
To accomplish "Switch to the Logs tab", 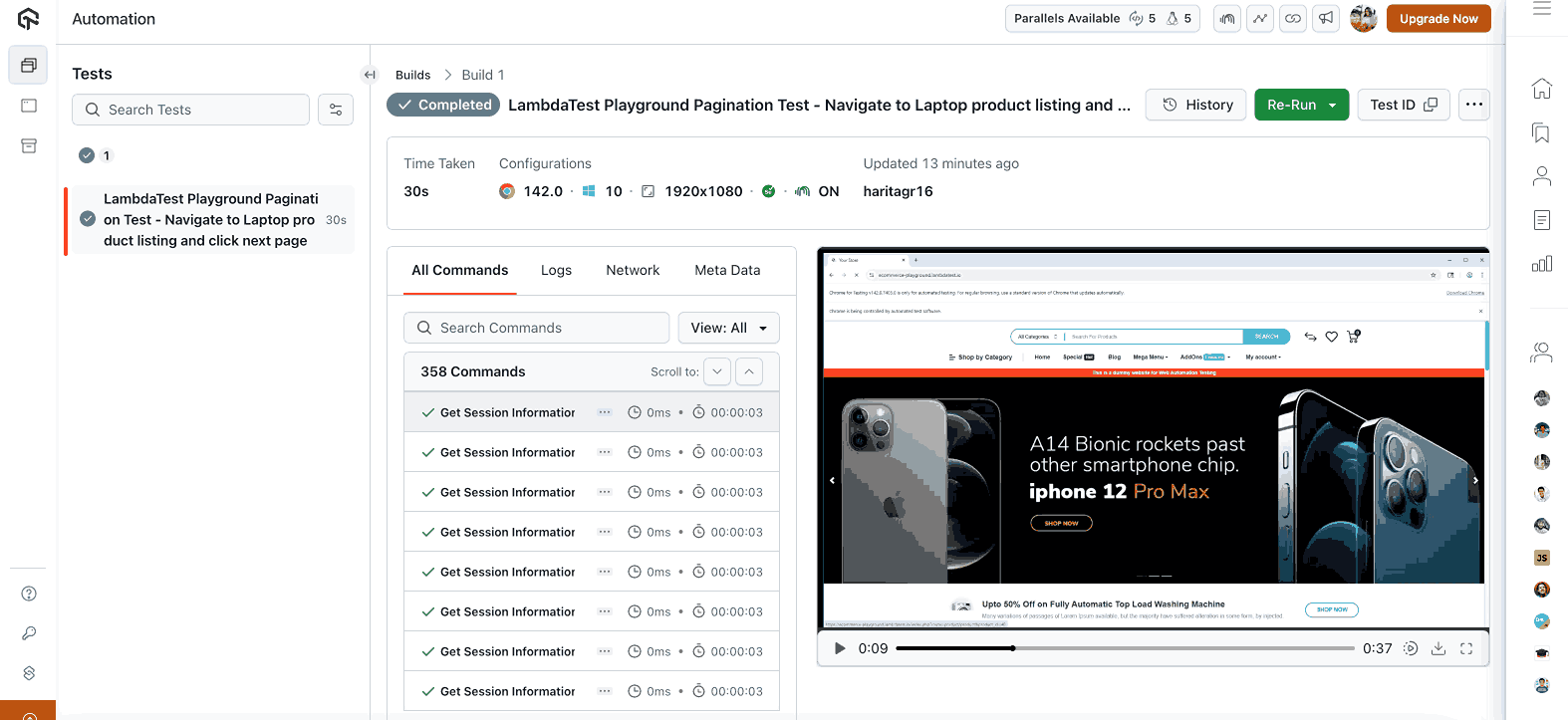I will click(556, 270).
